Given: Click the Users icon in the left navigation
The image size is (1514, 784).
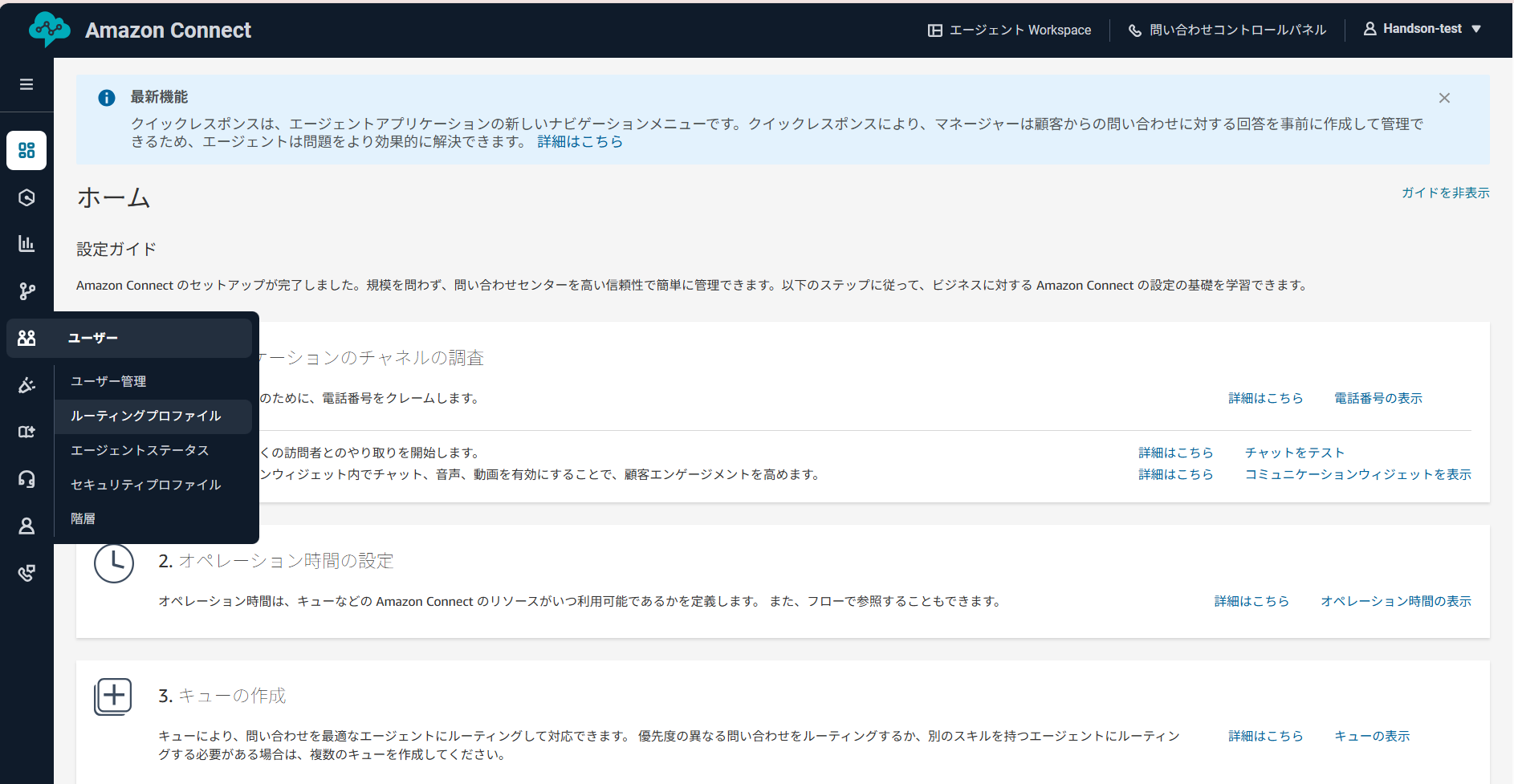Looking at the screenshot, I should click(26, 338).
